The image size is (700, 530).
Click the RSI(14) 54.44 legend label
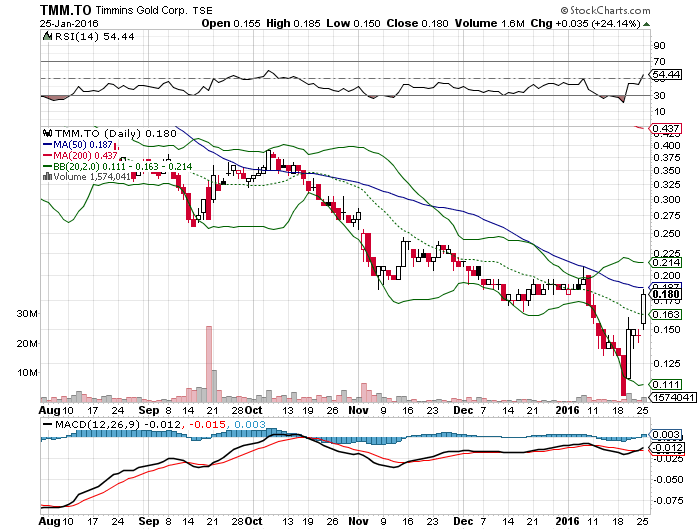click(94, 37)
